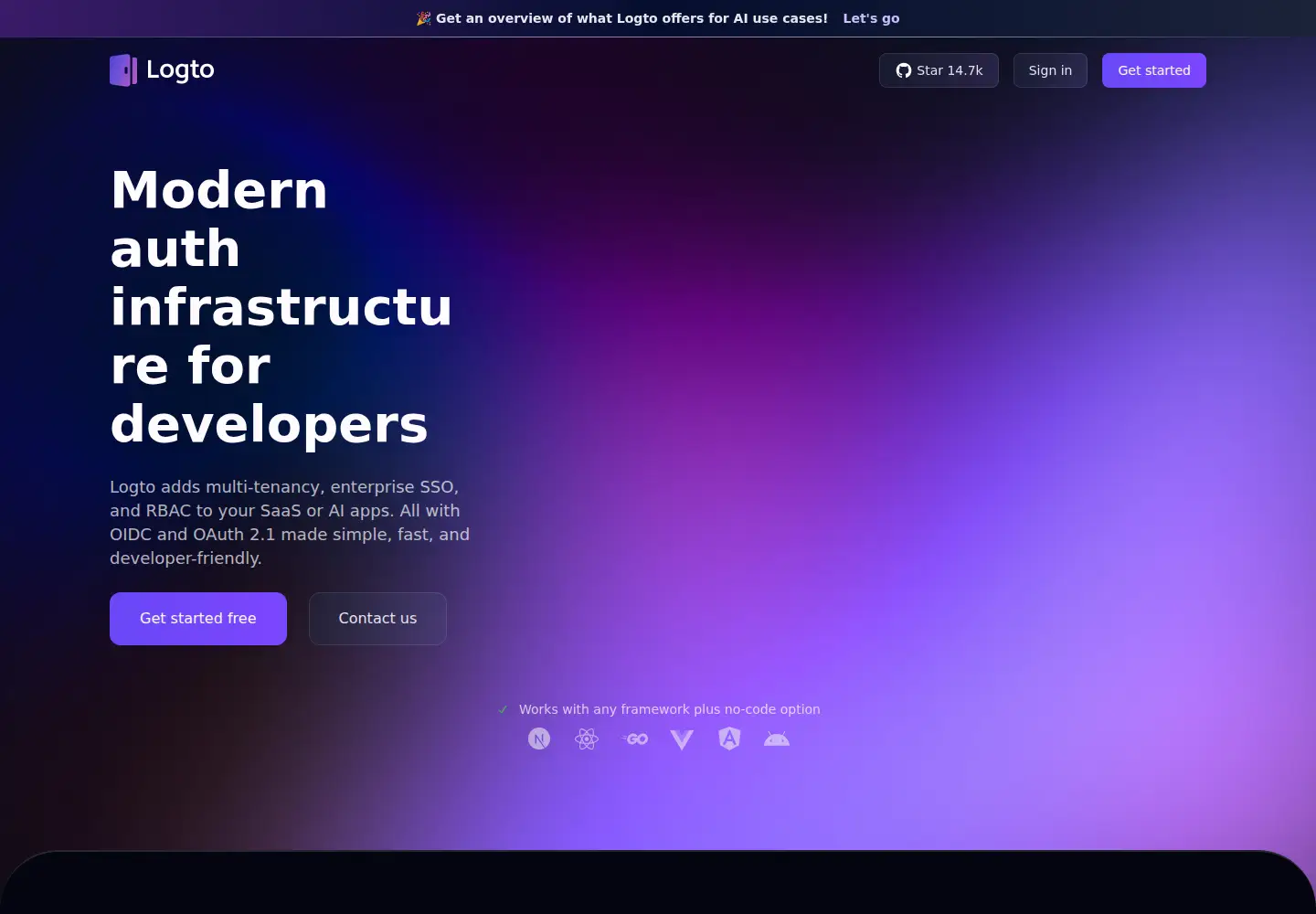Image resolution: width=1316 pixels, height=914 pixels.
Task: Click the green checkmark icon beside Works with
Action: [x=503, y=709]
